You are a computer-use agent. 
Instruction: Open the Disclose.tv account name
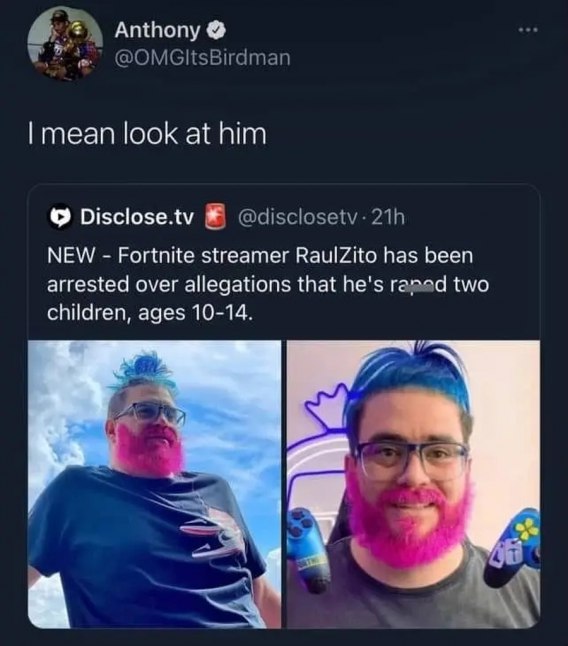point(137,217)
